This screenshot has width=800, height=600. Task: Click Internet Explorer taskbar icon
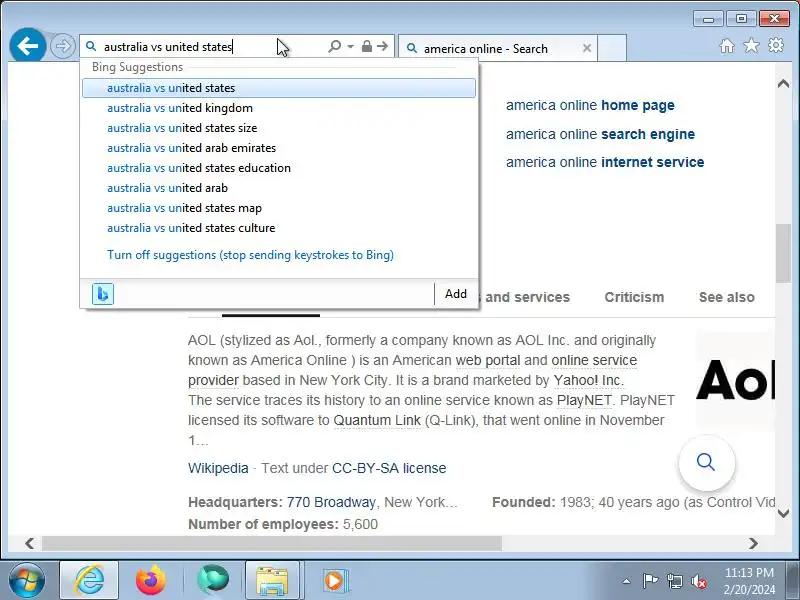click(89, 580)
